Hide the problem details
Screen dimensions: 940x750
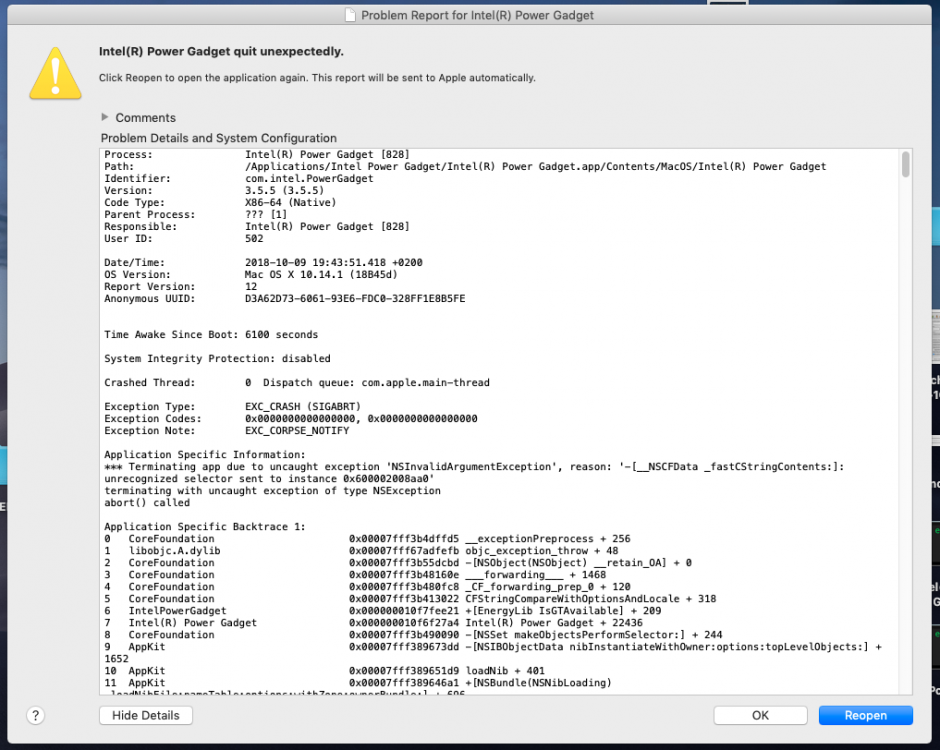(146, 715)
